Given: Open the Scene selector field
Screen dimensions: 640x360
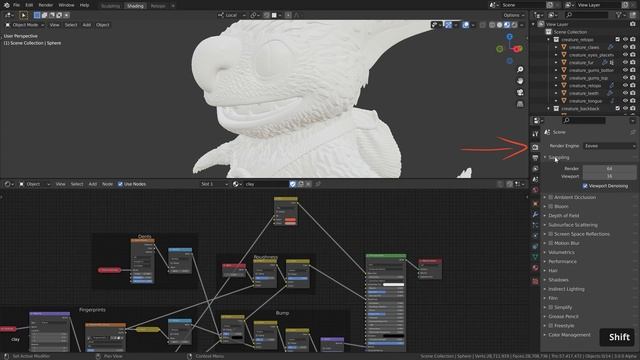Looking at the screenshot, I should tap(523, 5).
